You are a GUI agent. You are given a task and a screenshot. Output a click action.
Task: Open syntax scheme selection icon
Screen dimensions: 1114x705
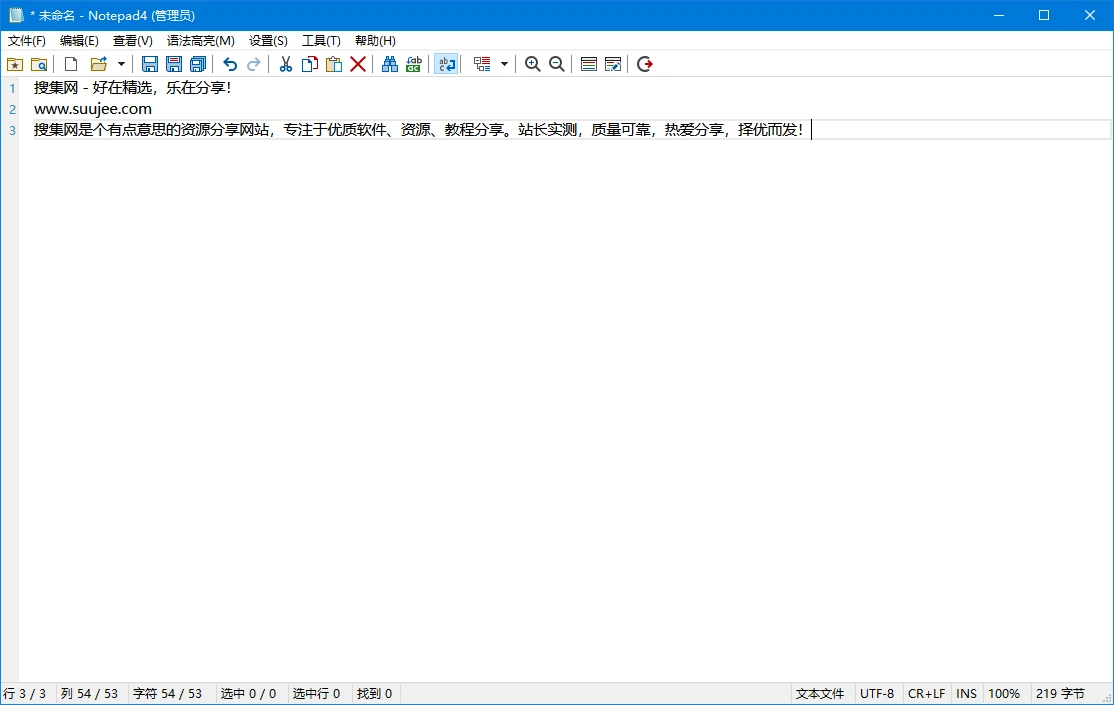tap(588, 65)
